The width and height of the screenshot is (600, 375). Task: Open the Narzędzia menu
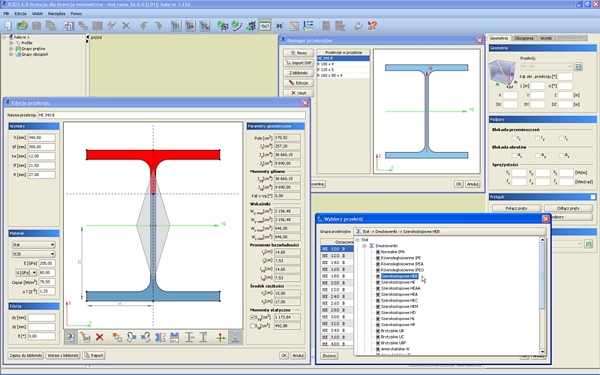point(57,13)
